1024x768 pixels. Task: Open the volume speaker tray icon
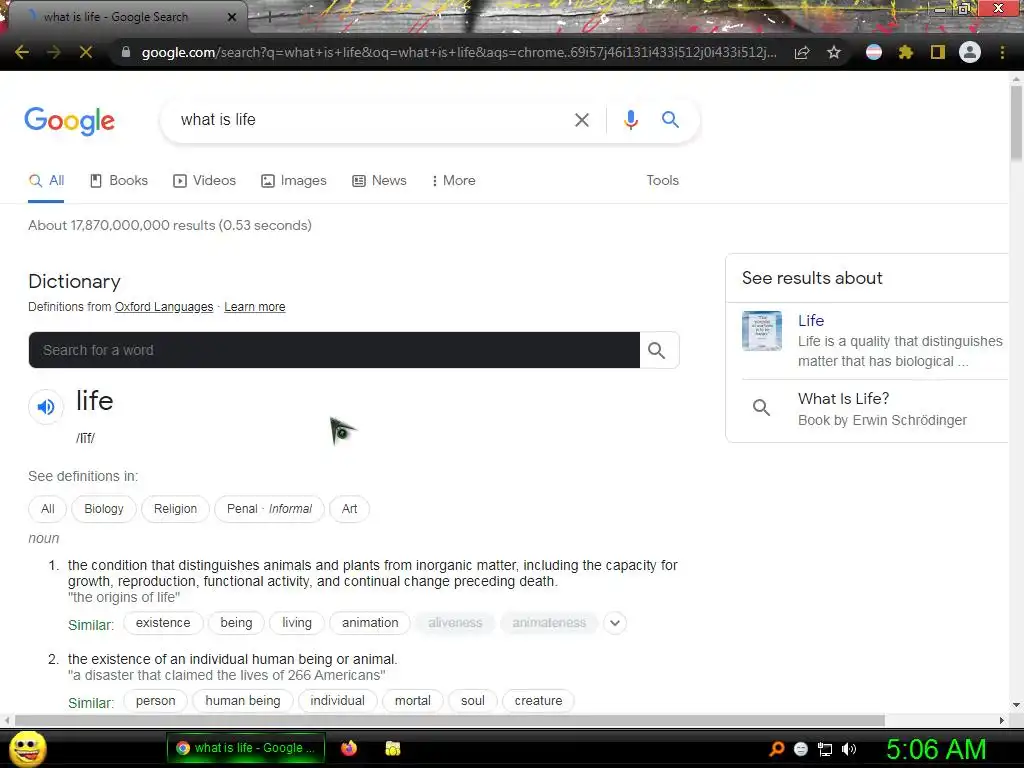tap(849, 749)
